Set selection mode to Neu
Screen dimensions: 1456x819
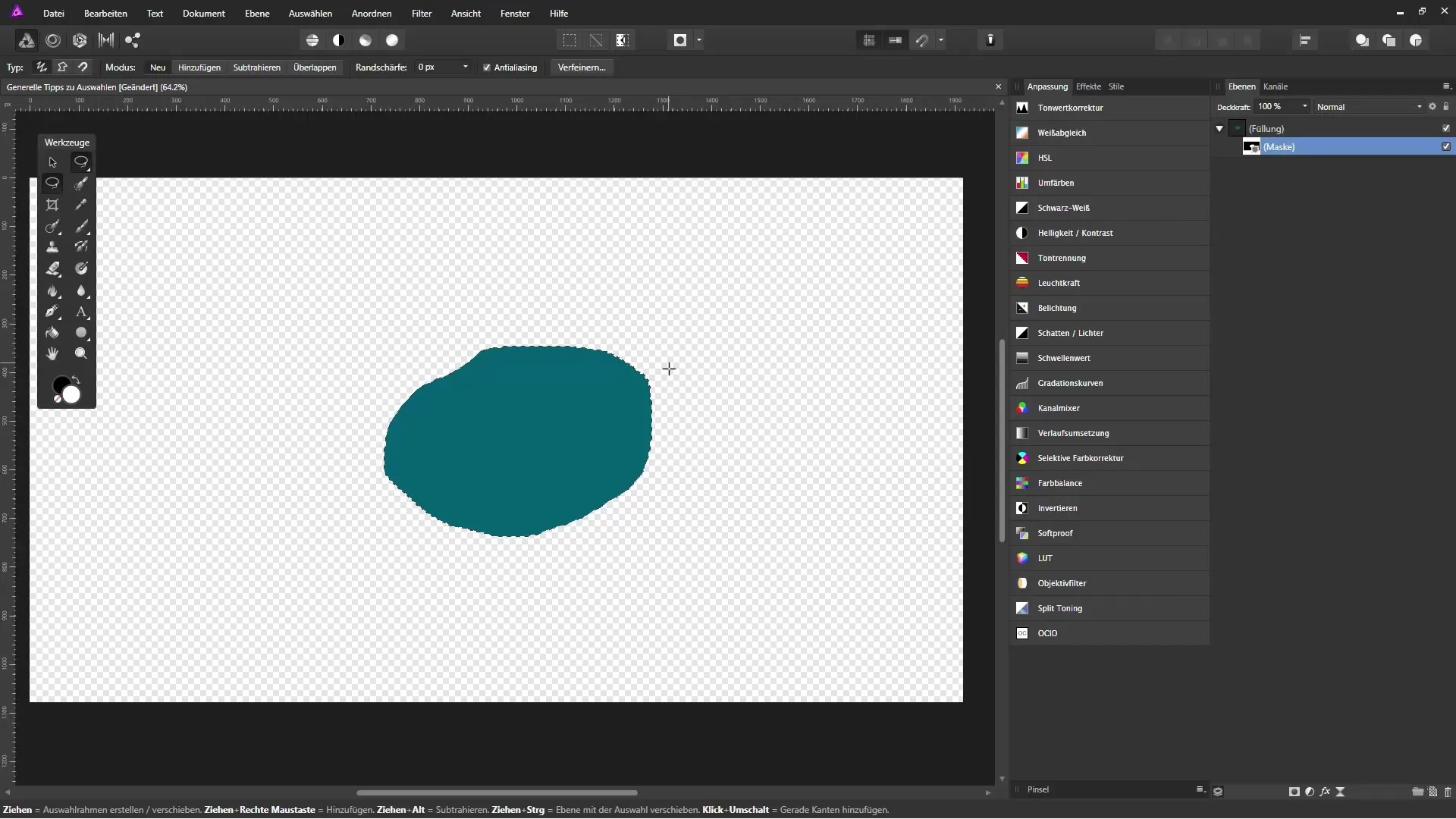coord(158,67)
